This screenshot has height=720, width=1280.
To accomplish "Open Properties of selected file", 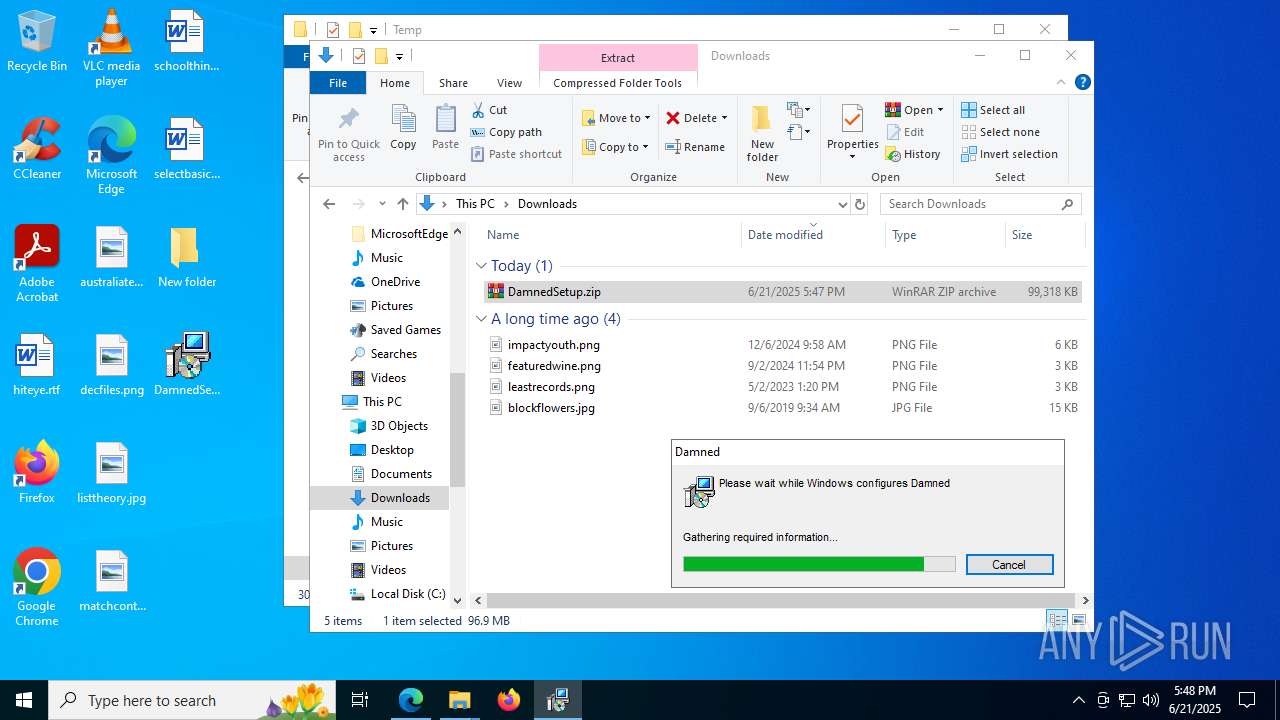I will [x=852, y=131].
